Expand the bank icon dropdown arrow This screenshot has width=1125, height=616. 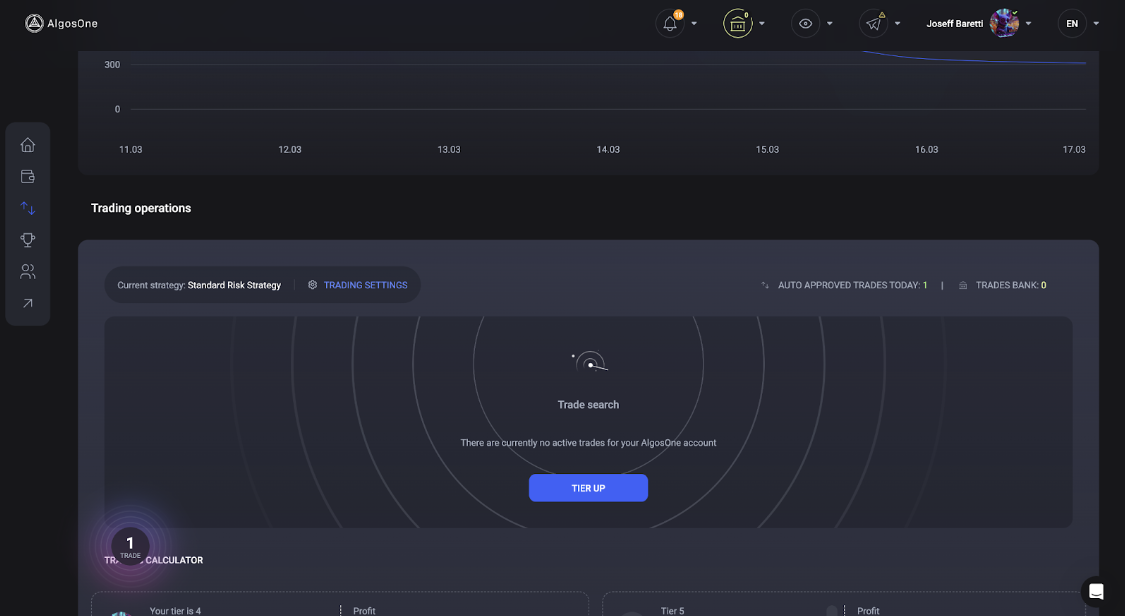[762, 24]
